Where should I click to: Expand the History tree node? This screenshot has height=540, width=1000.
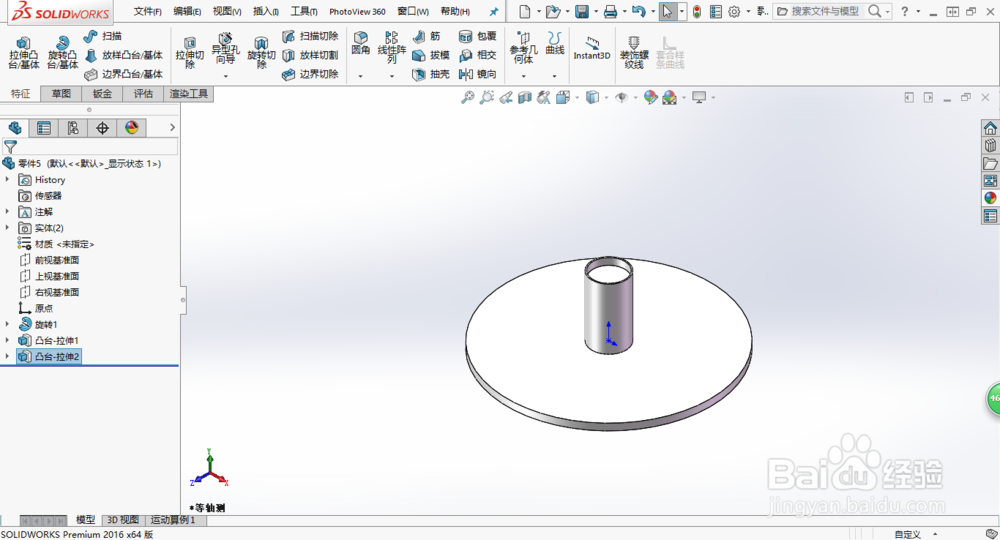(x=7, y=180)
